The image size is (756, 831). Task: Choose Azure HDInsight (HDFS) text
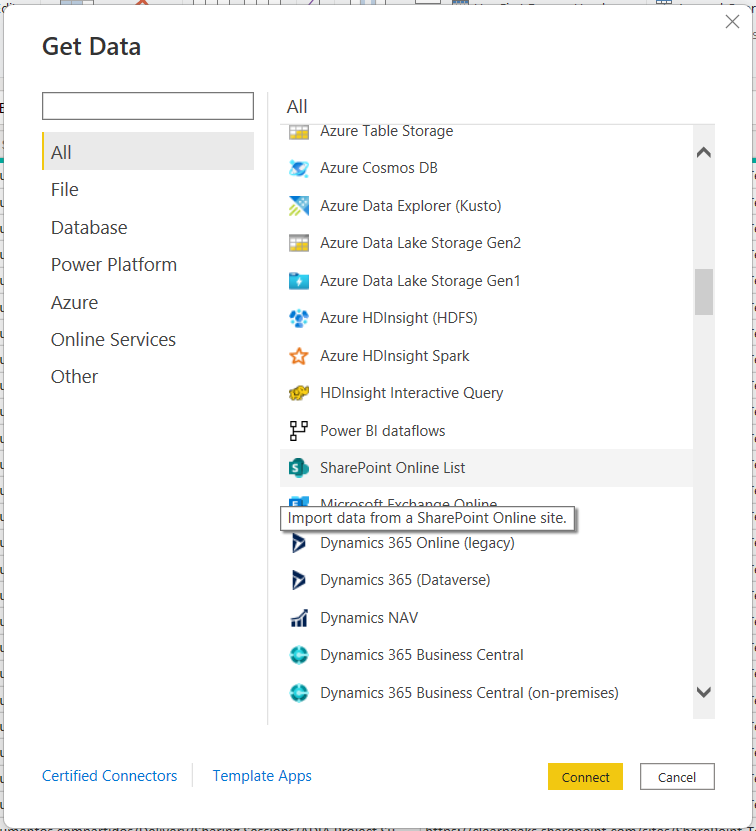399,318
